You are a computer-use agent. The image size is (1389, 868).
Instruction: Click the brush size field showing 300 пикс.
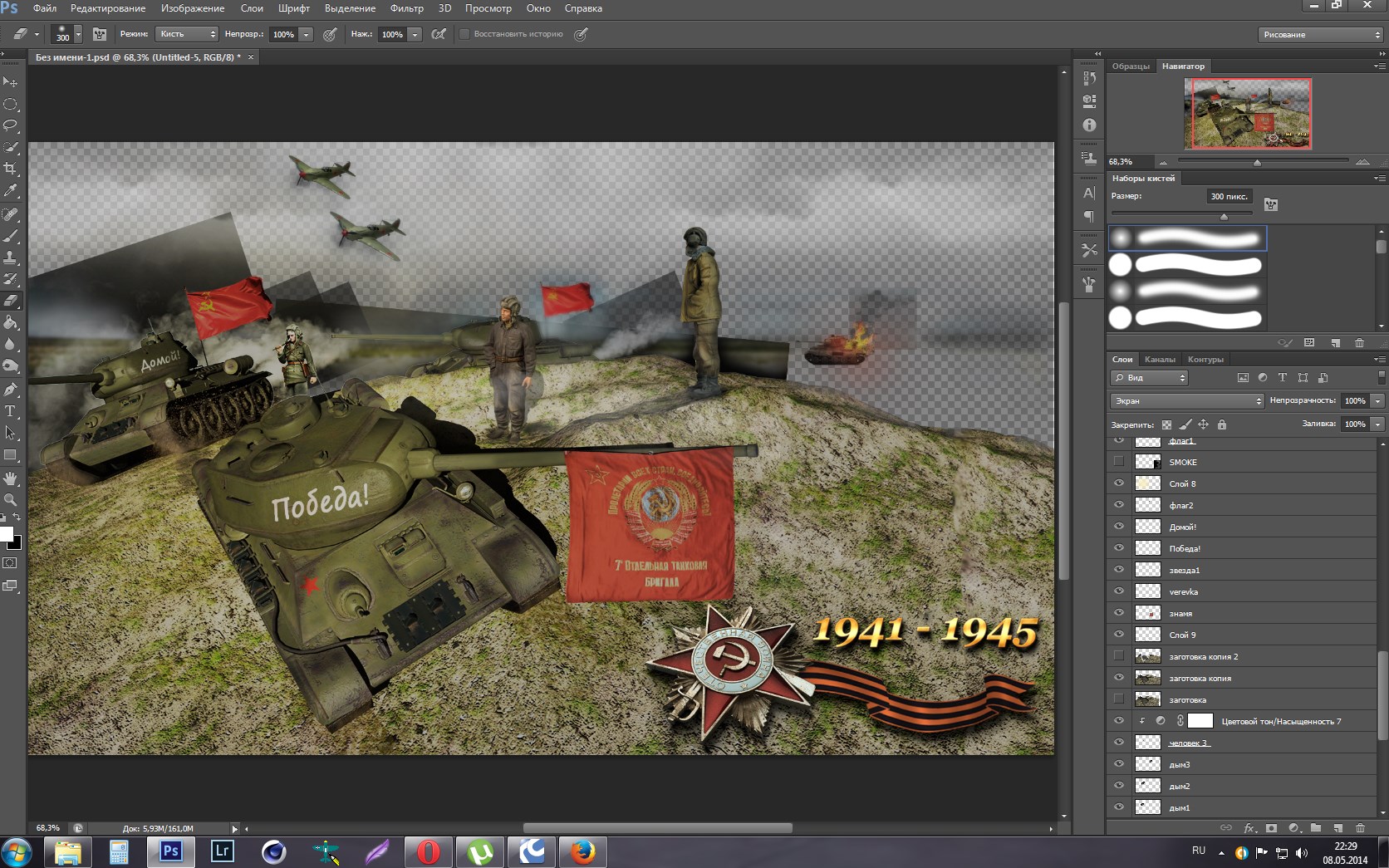coord(1229,197)
